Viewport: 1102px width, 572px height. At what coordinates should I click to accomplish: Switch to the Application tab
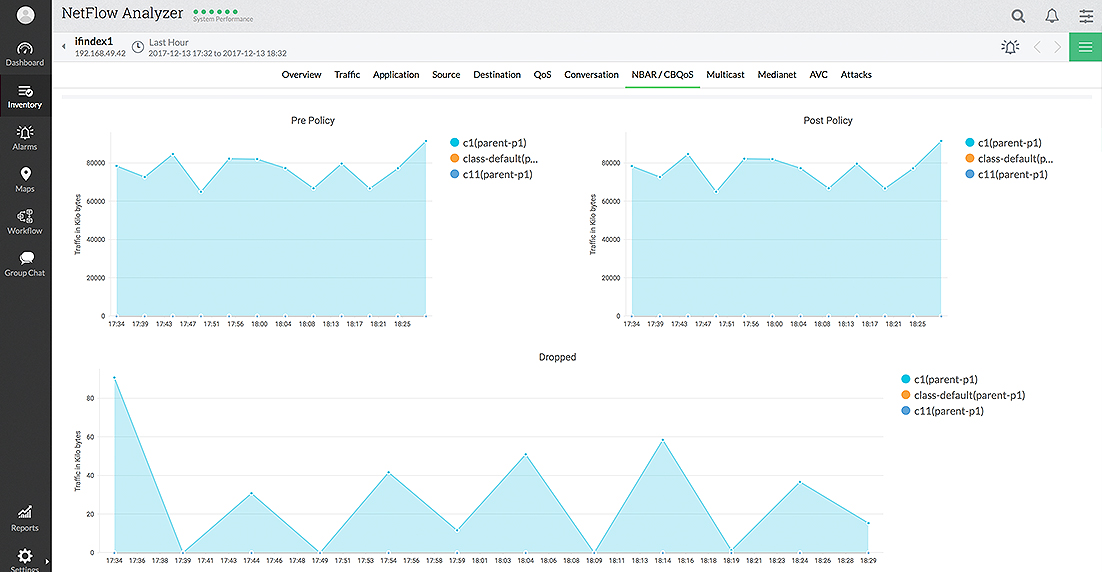pos(396,74)
